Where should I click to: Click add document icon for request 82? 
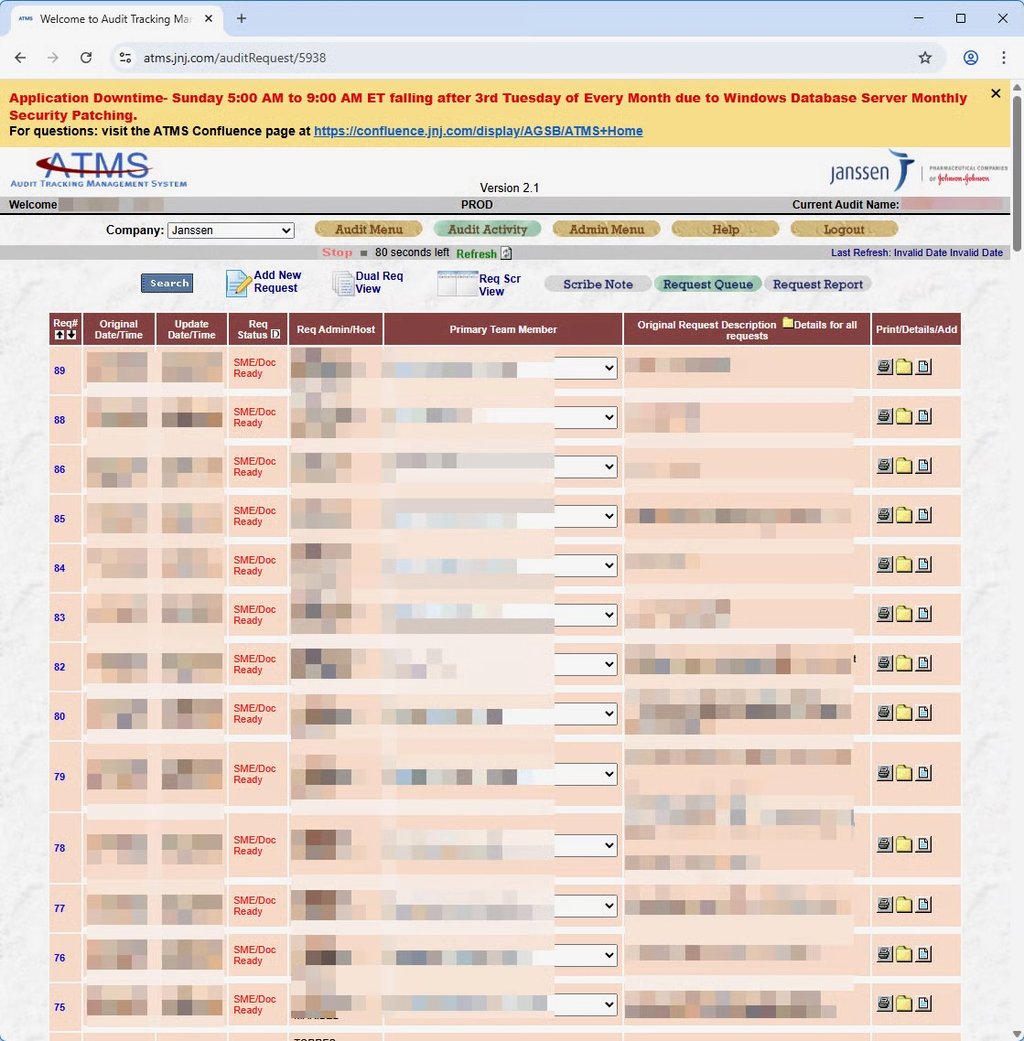click(924, 663)
